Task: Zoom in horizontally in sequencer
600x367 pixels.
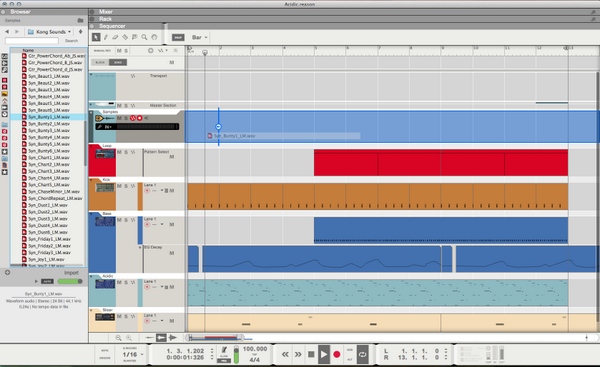Action: point(129,338)
